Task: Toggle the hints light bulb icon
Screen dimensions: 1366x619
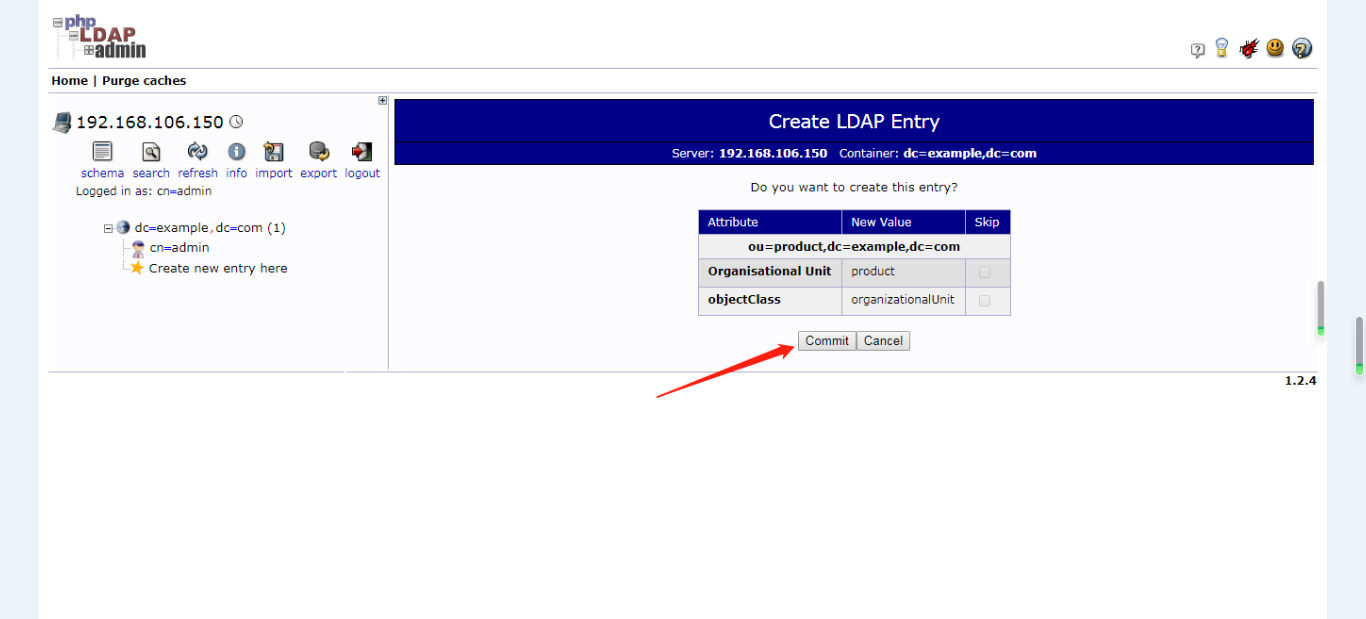Action: pyautogui.click(x=1221, y=47)
